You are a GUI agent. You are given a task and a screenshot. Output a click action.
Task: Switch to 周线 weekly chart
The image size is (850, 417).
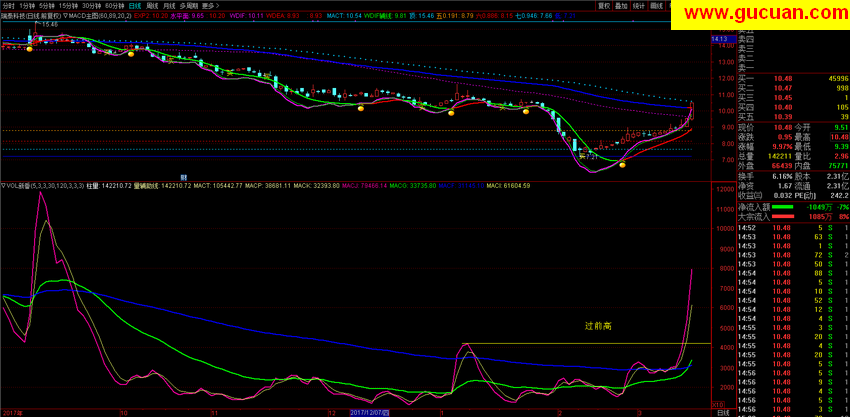(x=153, y=5)
